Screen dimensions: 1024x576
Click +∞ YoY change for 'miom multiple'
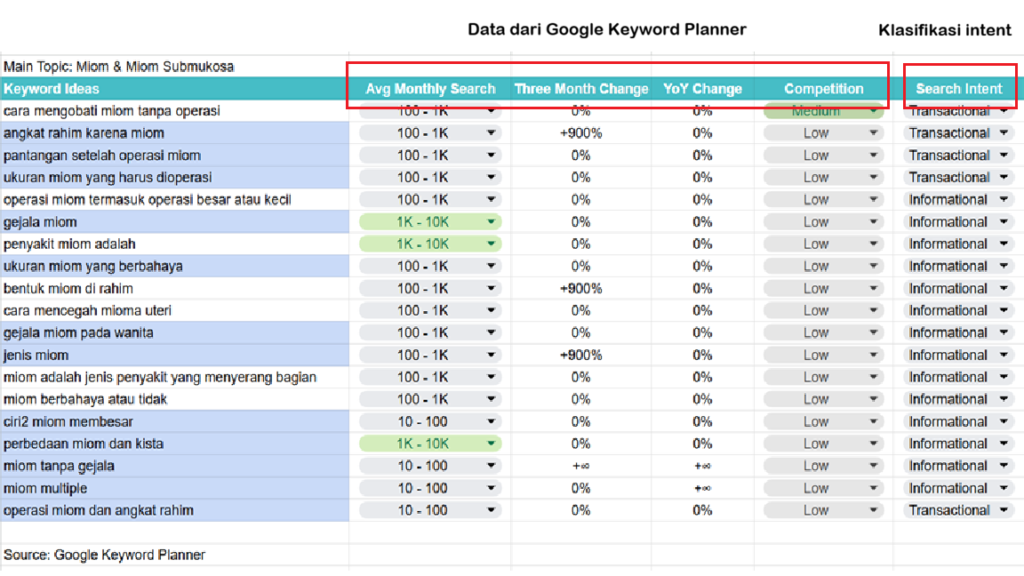click(703, 488)
